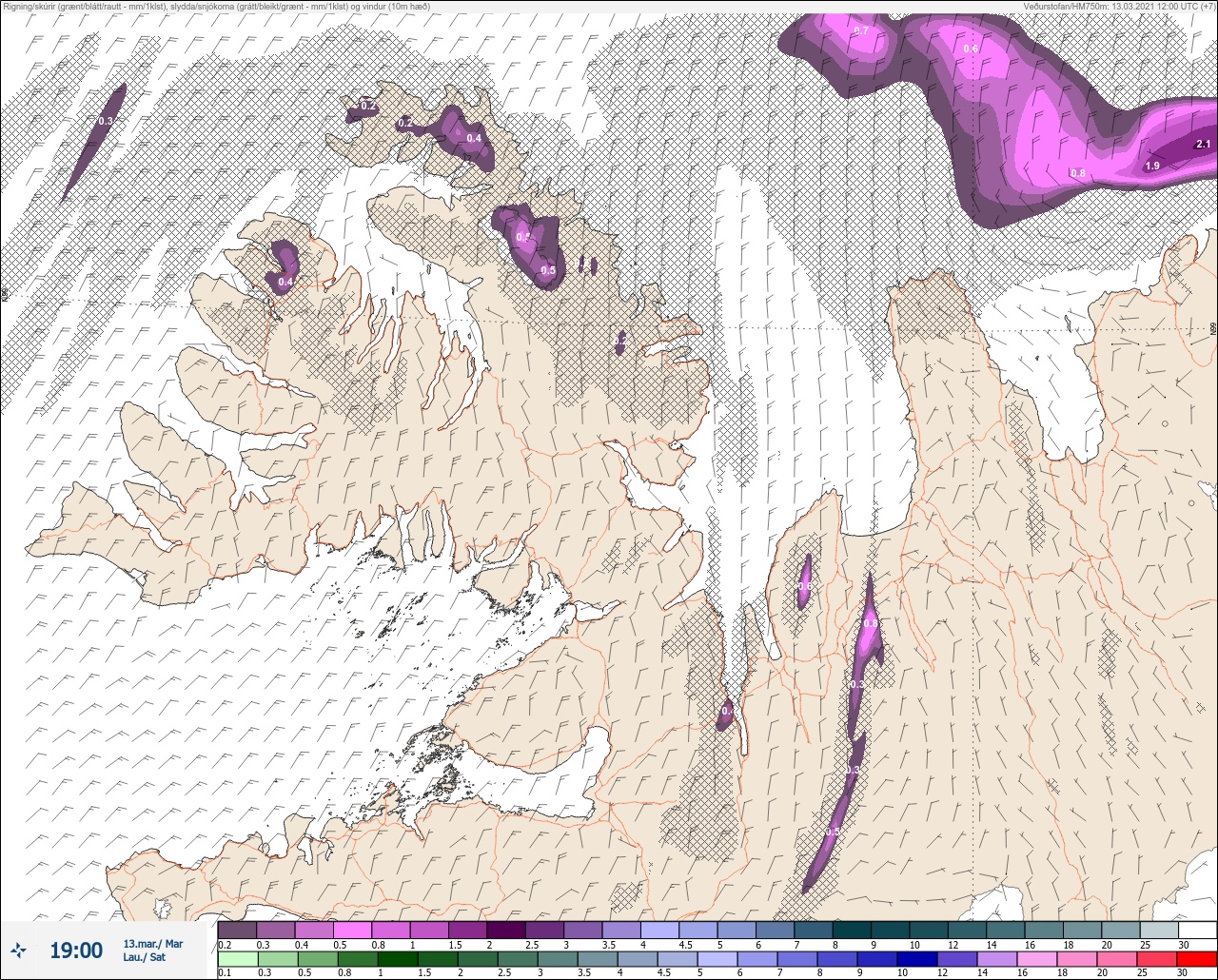This screenshot has width=1218, height=980.
Task: Click the 19:00 forecast time label
Action: coord(76,950)
